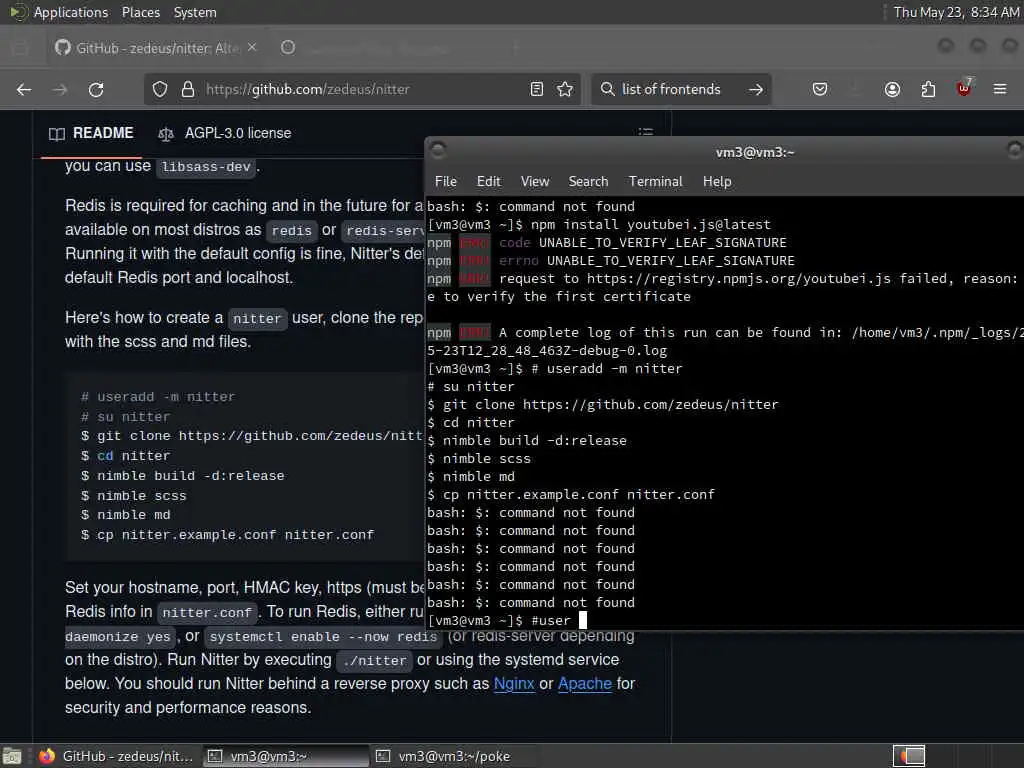
Task: Click terminal line '$ cp nitter.example.conf nitter.conf'
Action: click(x=571, y=494)
